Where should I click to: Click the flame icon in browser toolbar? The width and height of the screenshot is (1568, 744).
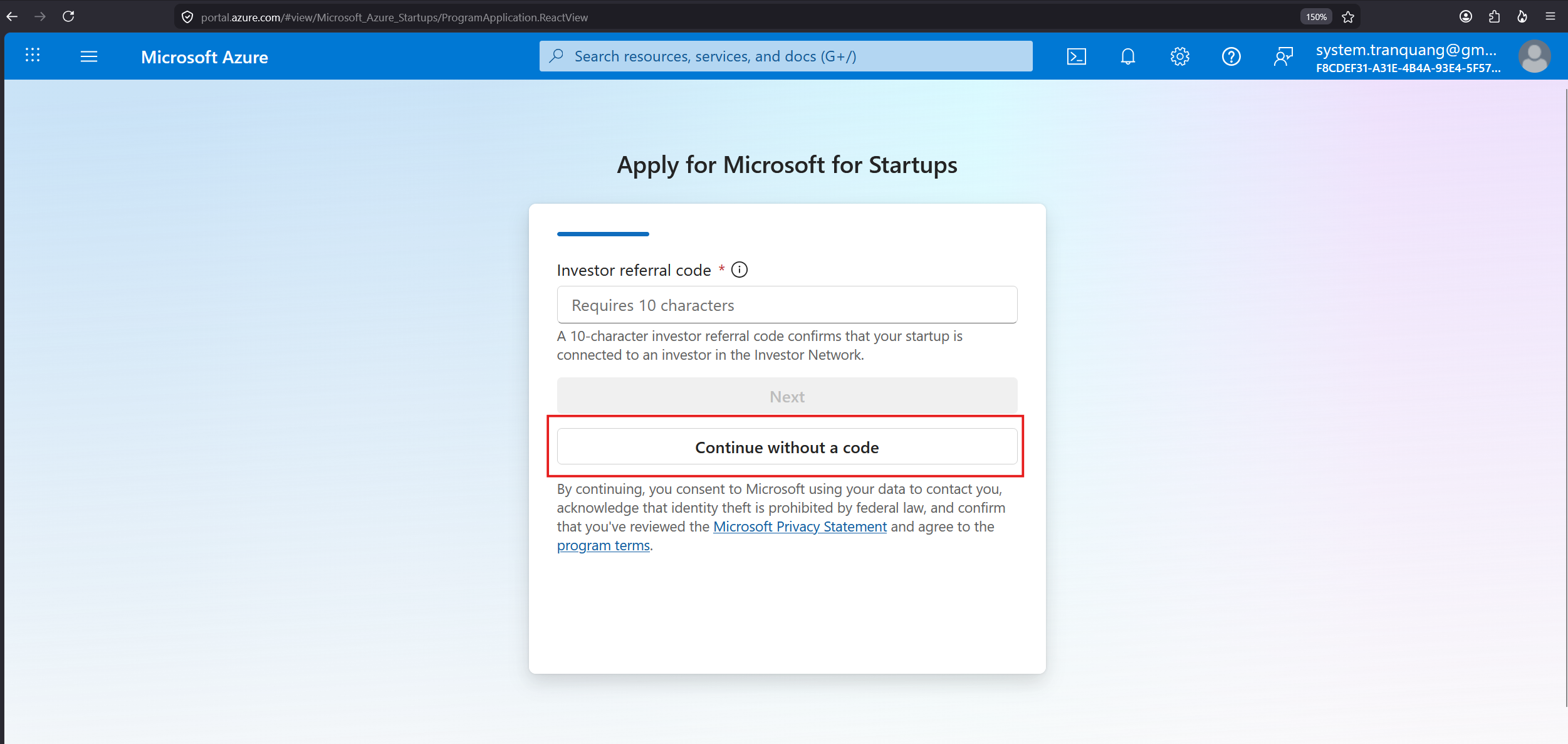(x=1522, y=17)
